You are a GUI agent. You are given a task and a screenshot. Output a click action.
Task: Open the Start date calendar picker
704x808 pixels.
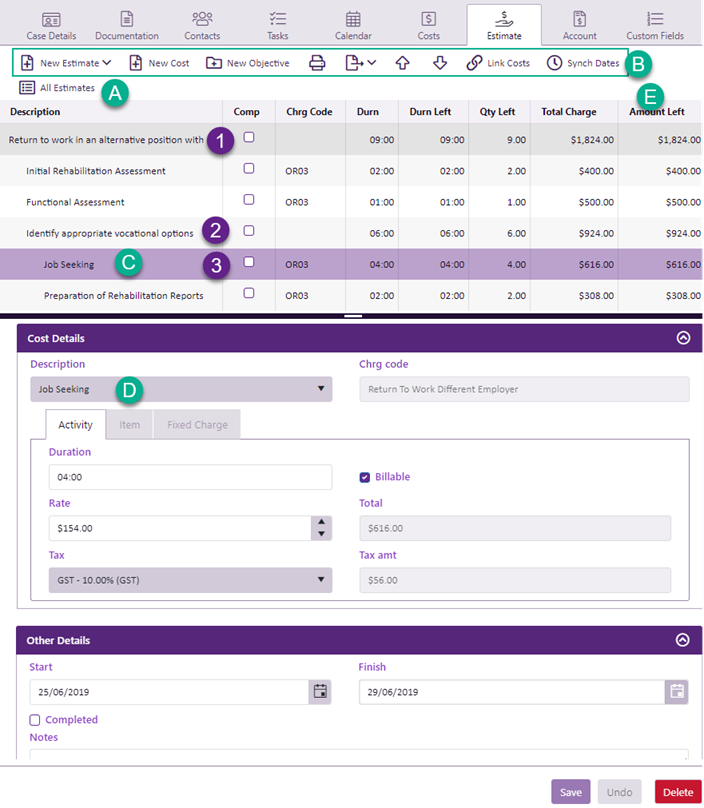320,691
